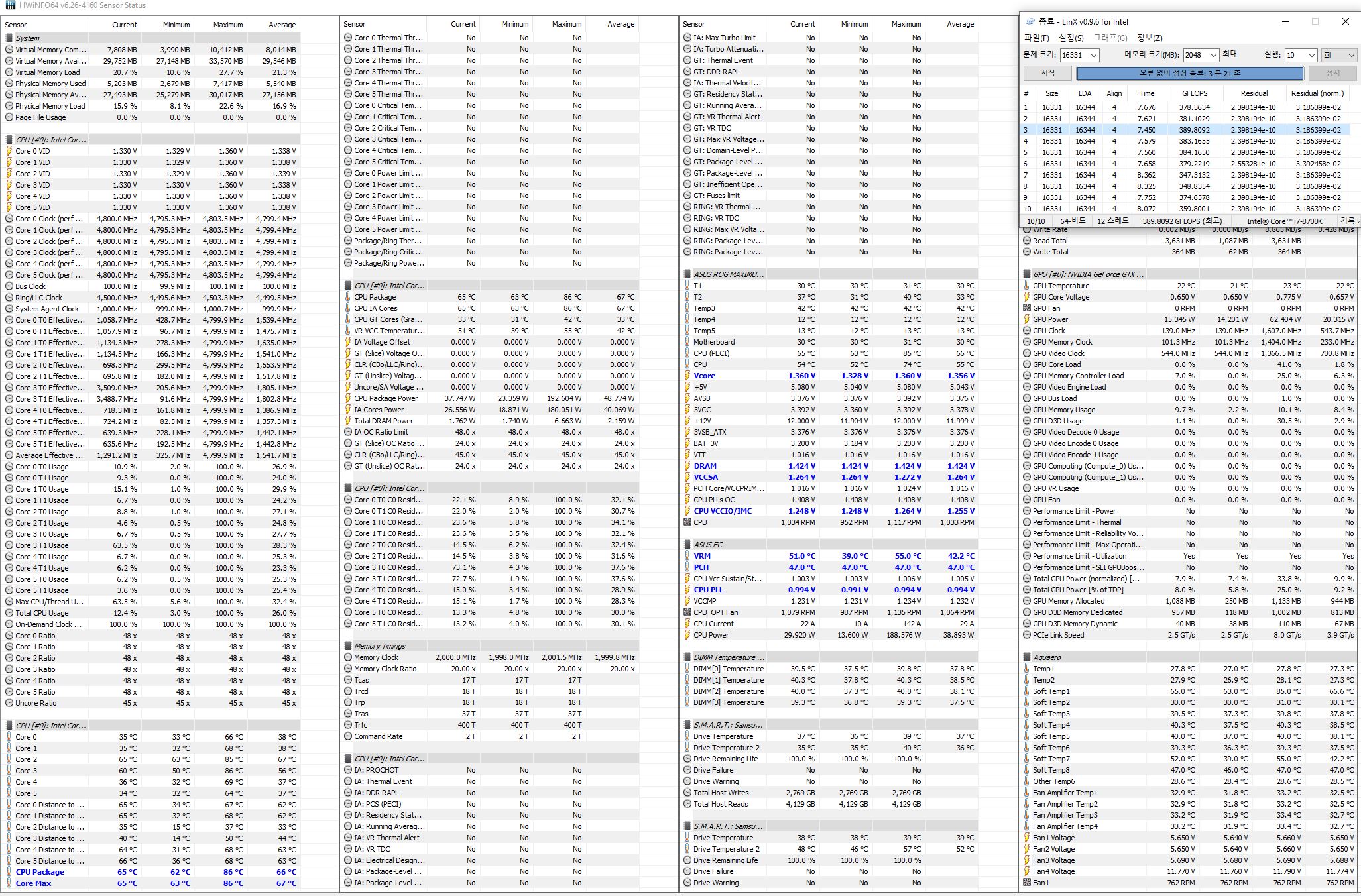Click the Intel icon in LinX title bar
Viewport: 1361px width, 896px height.
1030,21
